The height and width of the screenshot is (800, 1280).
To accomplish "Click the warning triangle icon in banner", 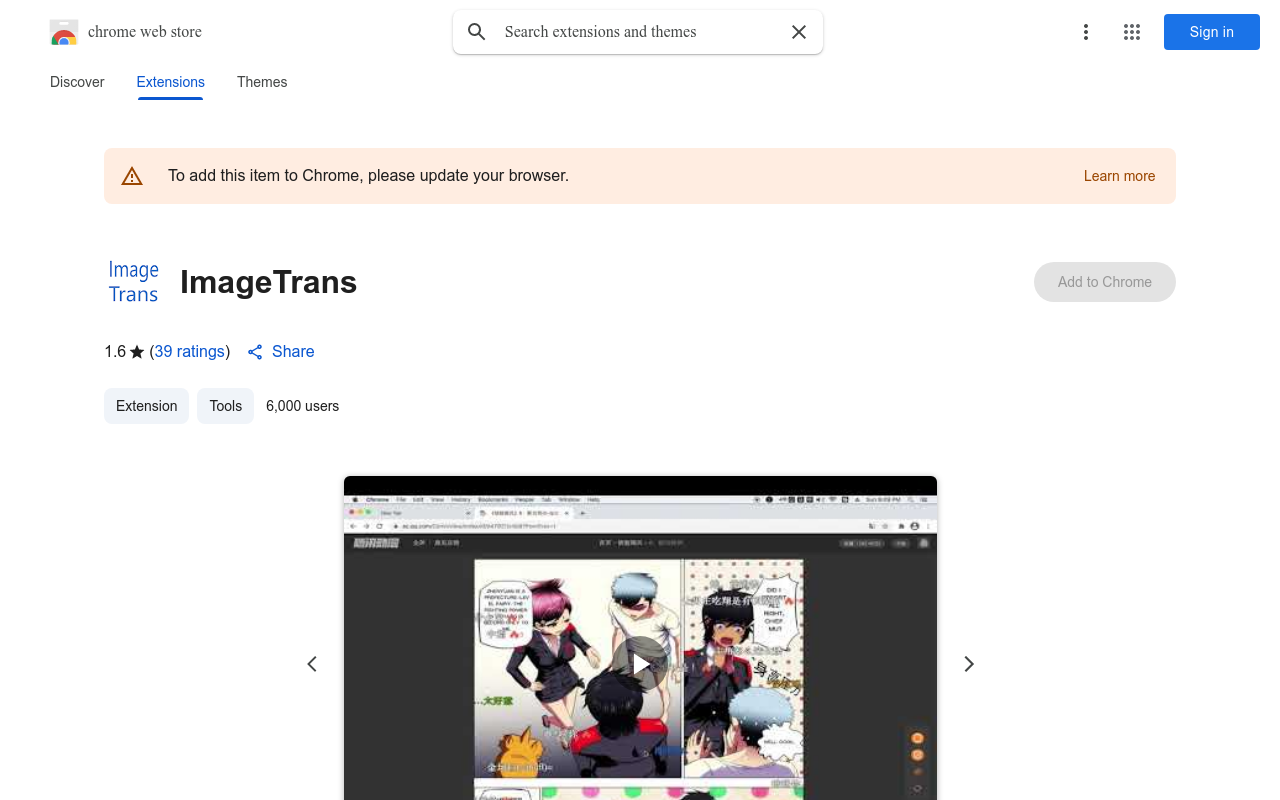I will pos(132,176).
